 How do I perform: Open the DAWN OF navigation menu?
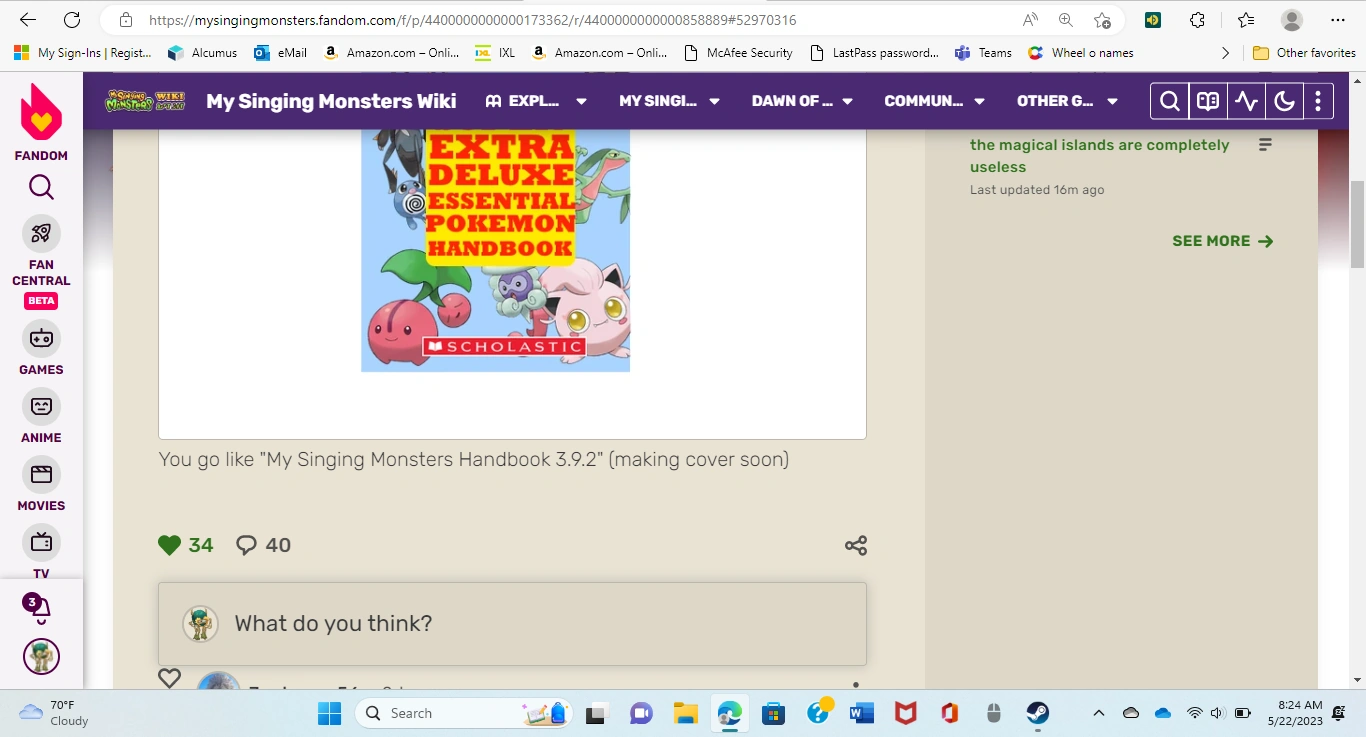(x=802, y=100)
